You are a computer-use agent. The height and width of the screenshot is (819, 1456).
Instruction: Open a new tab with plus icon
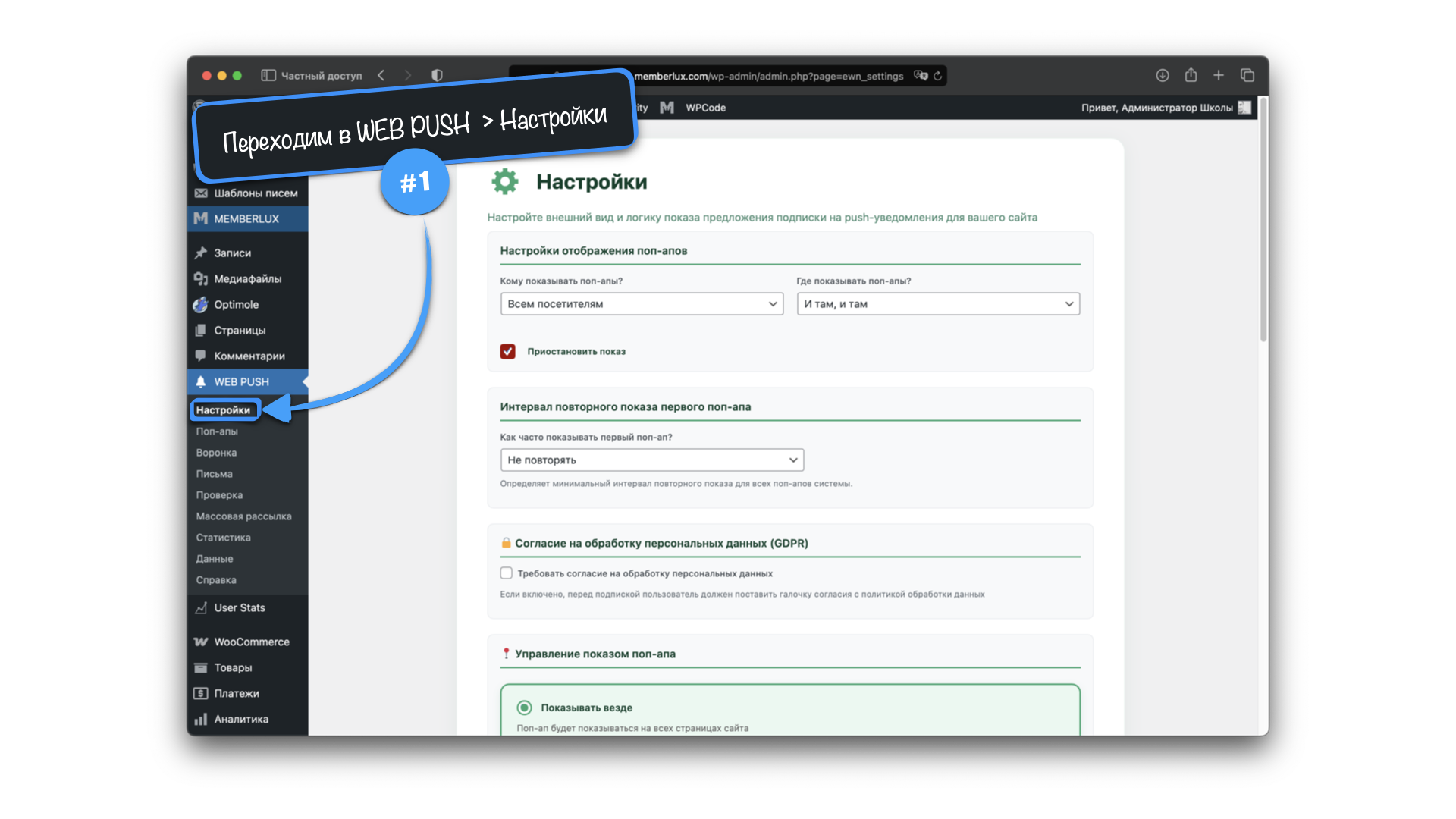pyautogui.click(x=1219, y=75)
